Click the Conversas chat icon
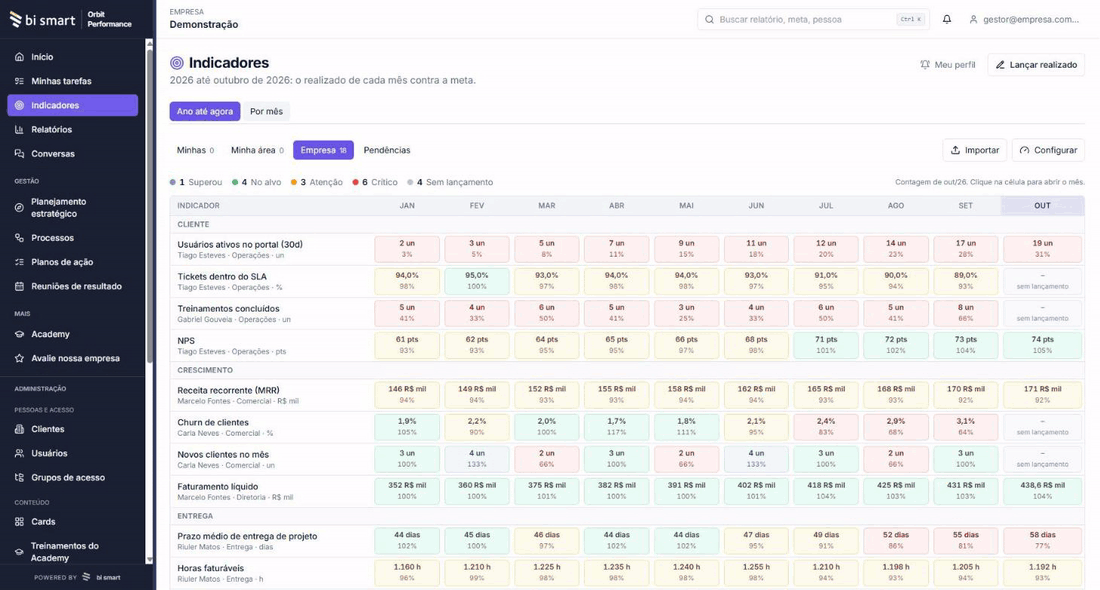 20,154
